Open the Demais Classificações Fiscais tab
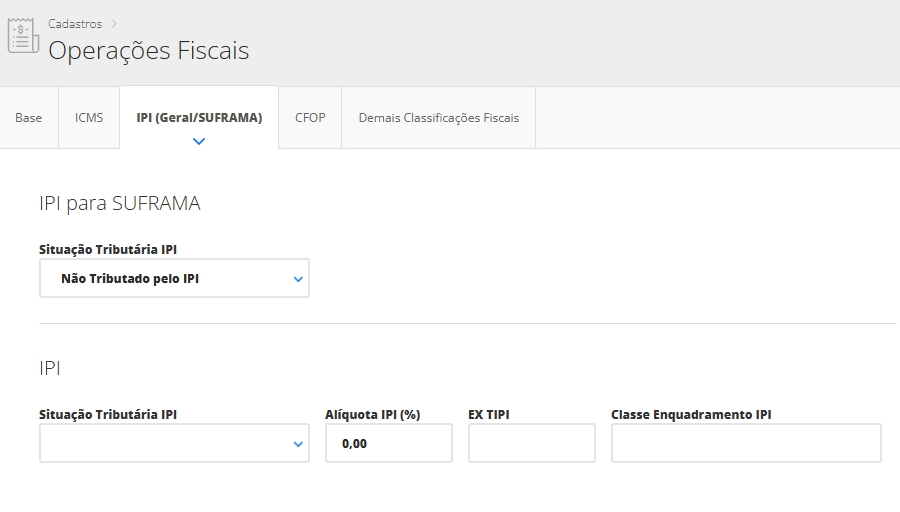The image size is (900, 512). coord(438,118)
